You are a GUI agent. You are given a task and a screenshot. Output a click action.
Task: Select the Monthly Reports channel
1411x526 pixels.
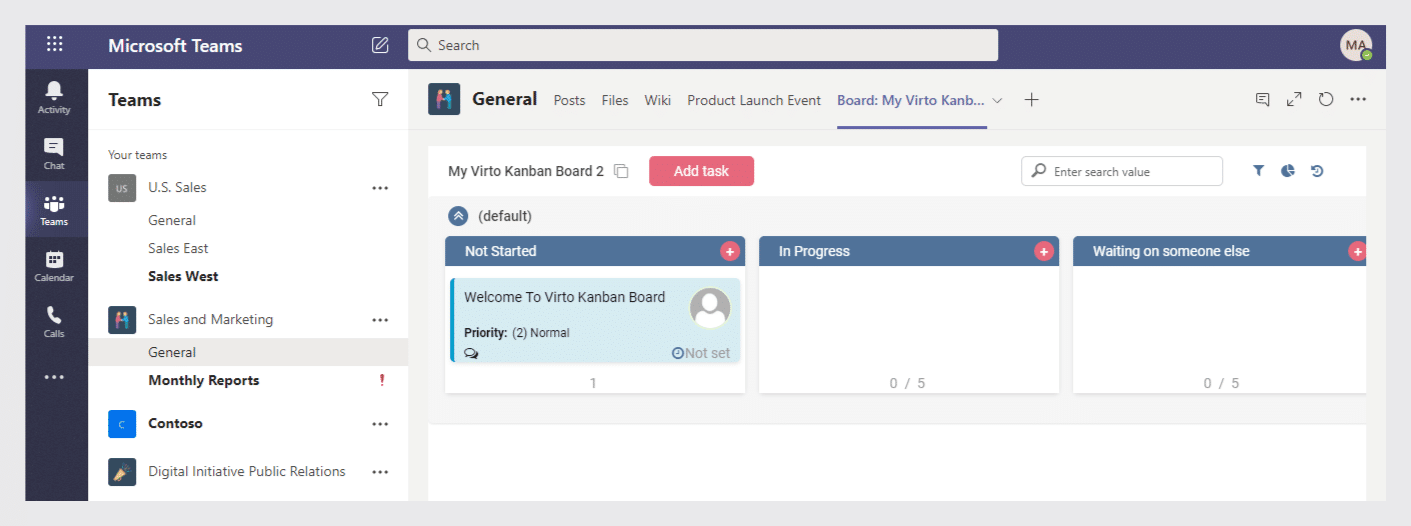tap(204, 380)
